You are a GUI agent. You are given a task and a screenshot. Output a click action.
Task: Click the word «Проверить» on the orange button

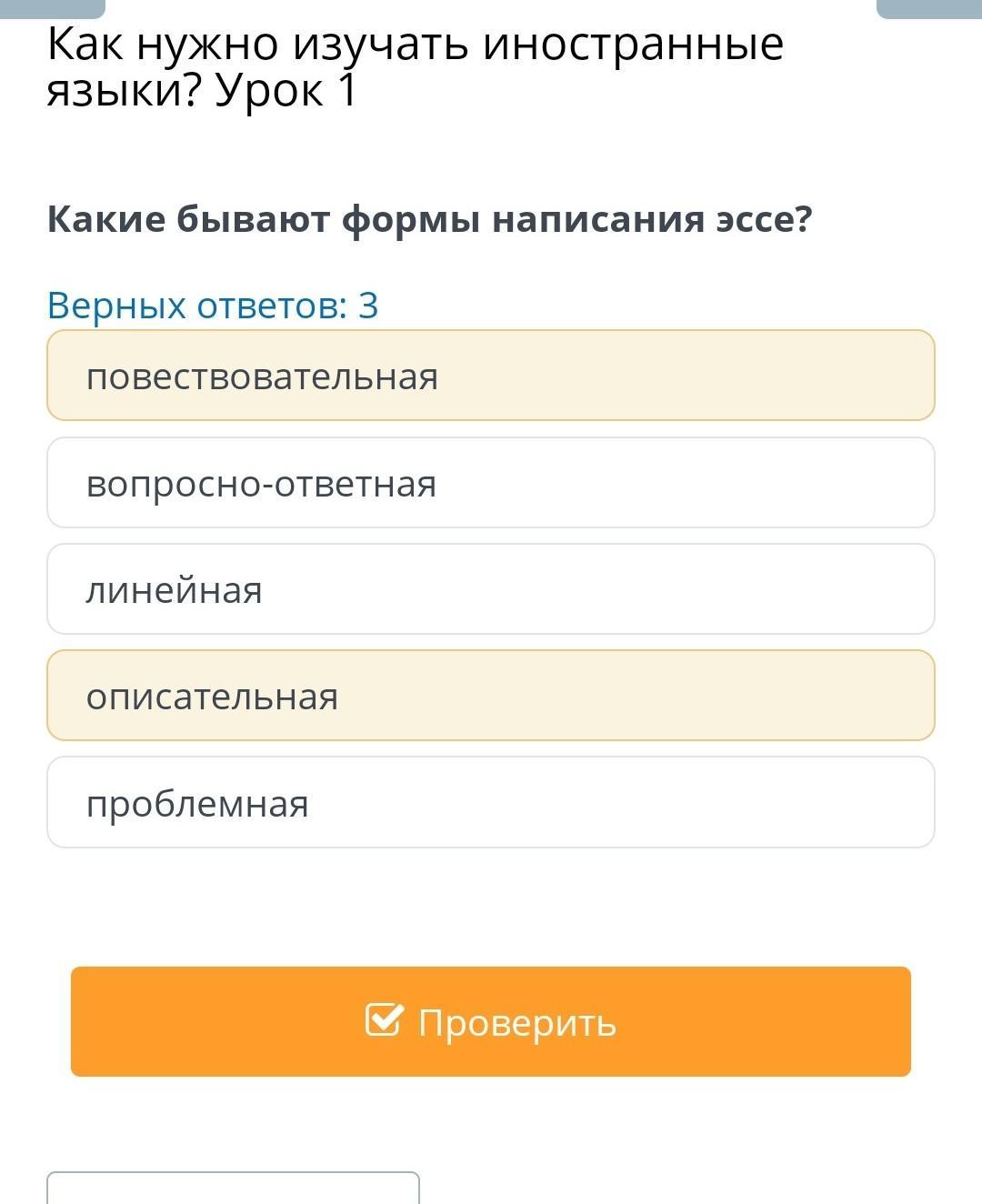click(x=516, y=1023)
